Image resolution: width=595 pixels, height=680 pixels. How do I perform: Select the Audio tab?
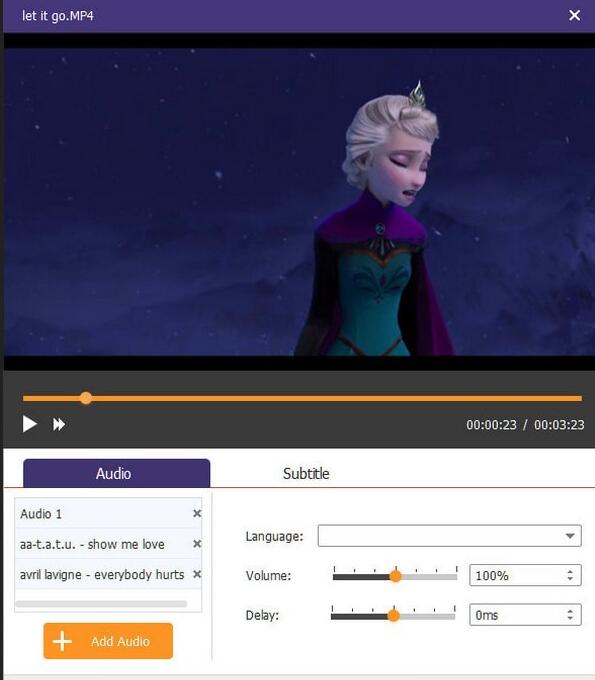(116, 473)
